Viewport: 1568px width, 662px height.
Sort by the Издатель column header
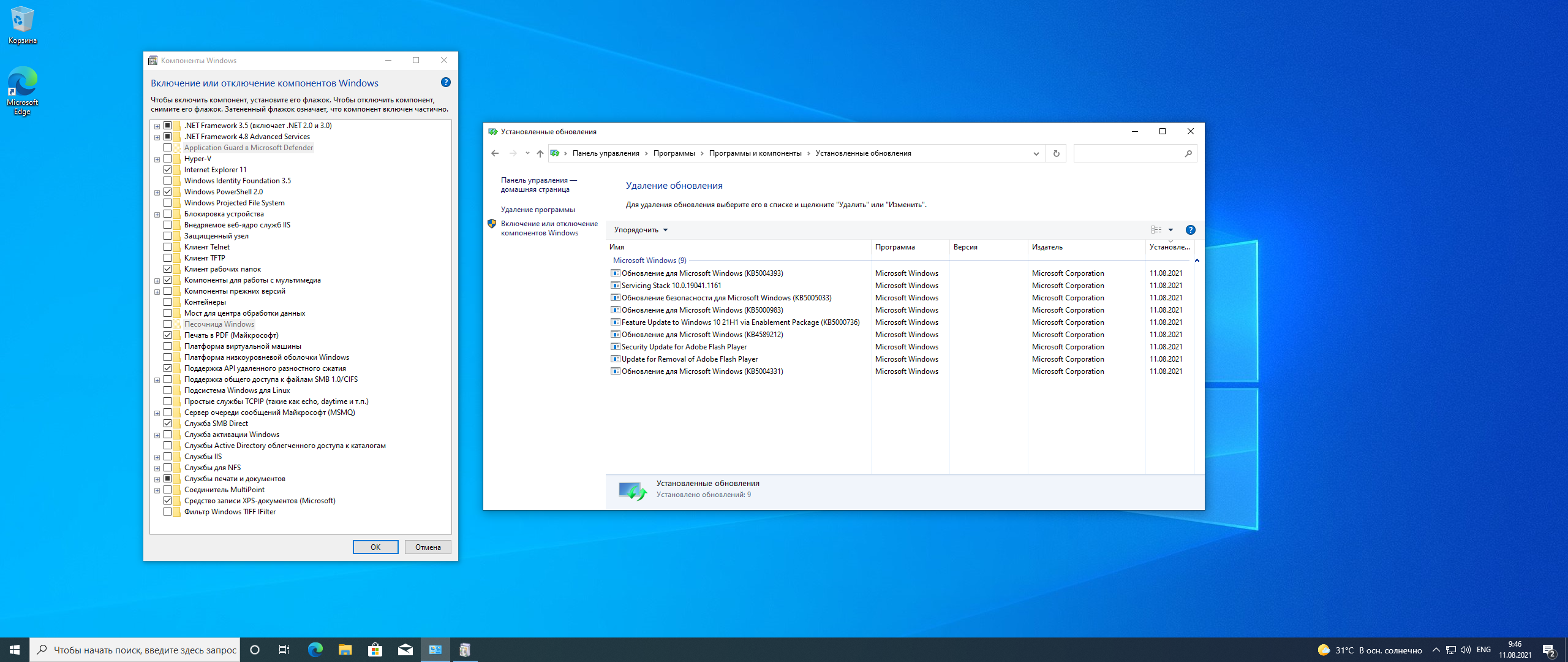(x=1086, y=247)
